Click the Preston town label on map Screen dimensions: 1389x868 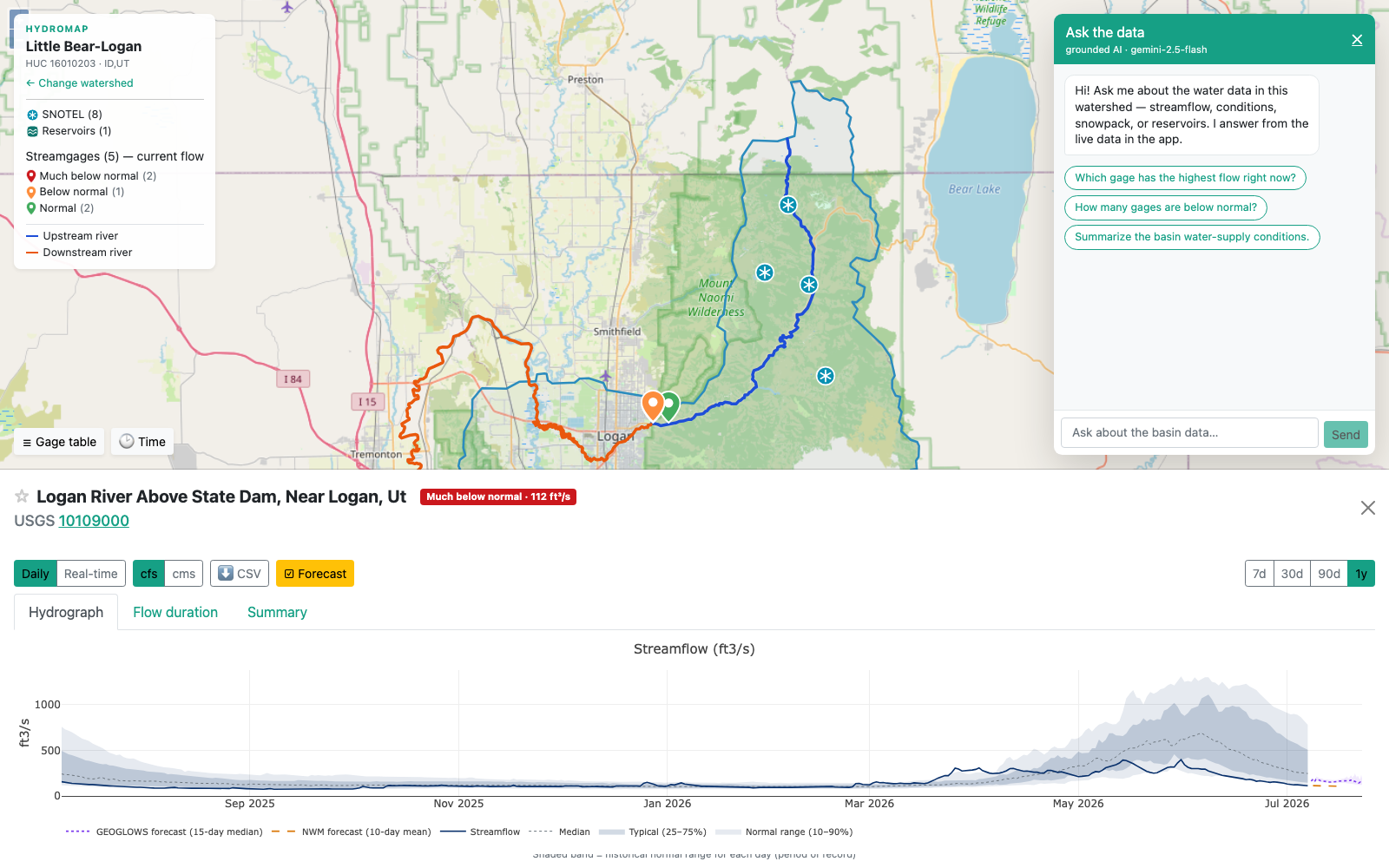(585, 80)
